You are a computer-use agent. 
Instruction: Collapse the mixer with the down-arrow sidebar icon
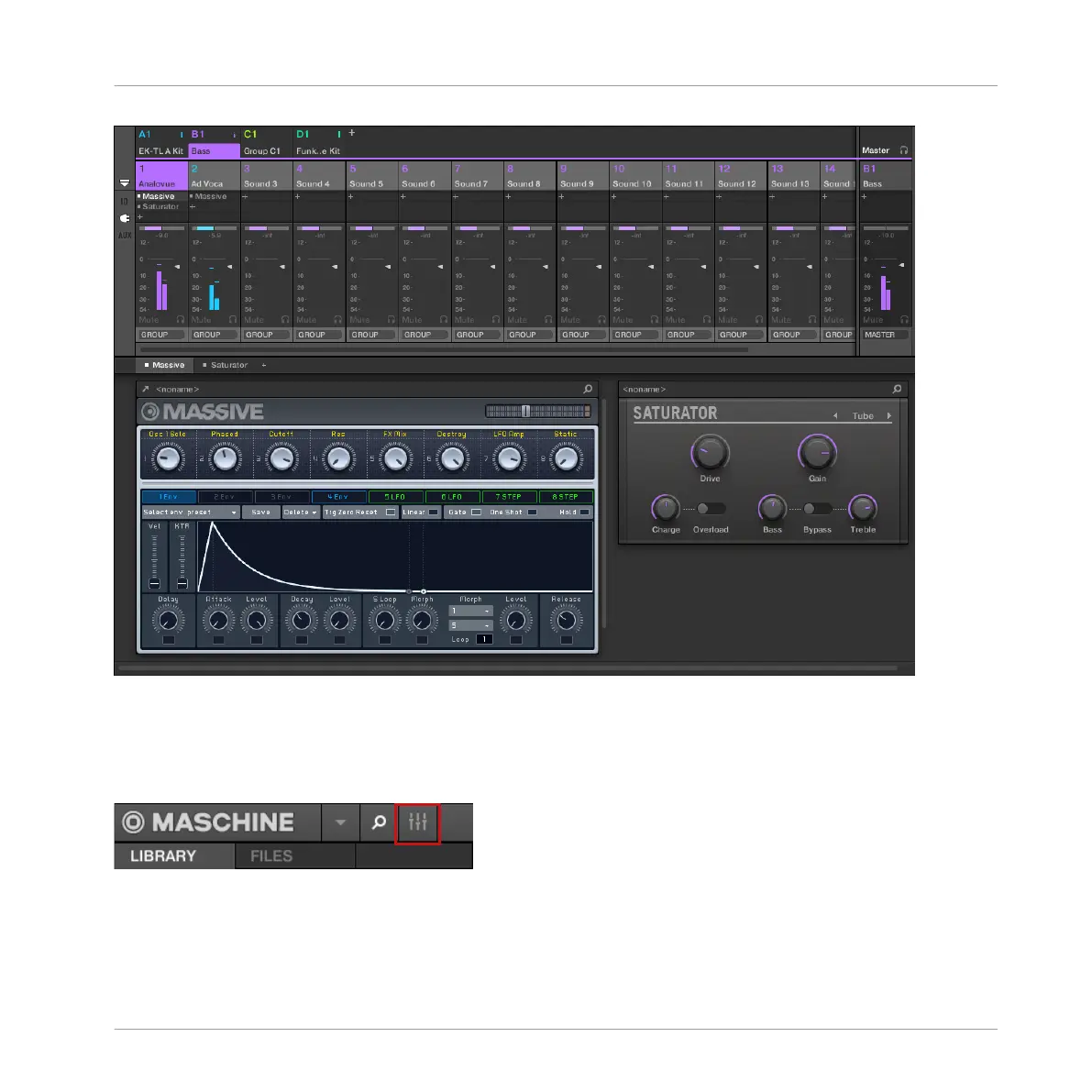(x=125, y=183)
